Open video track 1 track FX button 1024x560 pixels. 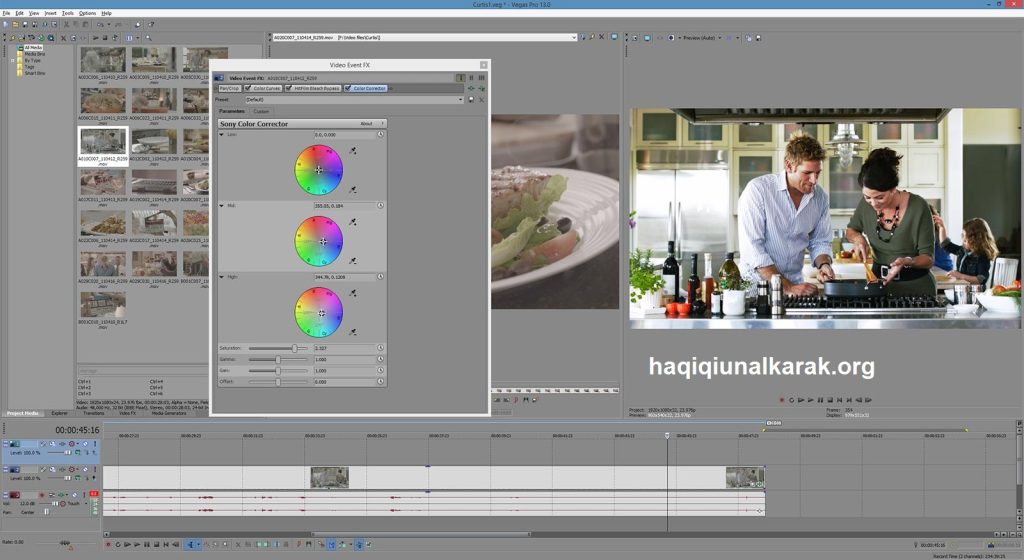coord(62,444)
